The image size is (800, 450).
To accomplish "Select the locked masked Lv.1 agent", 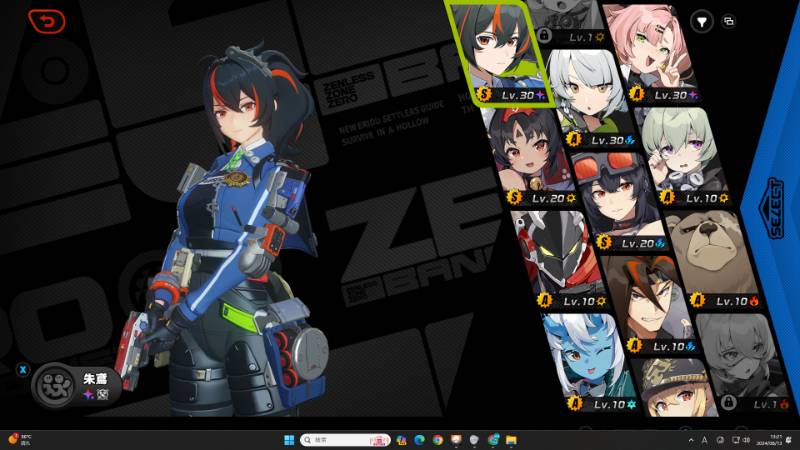I will (745, 363).
